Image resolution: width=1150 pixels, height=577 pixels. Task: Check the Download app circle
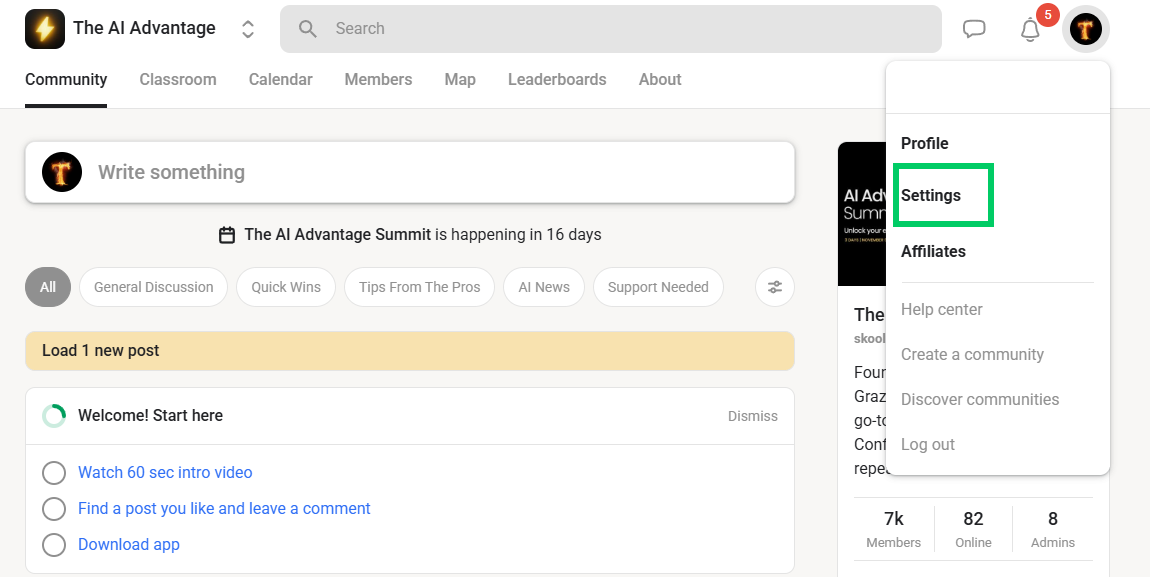coord(54,545)
